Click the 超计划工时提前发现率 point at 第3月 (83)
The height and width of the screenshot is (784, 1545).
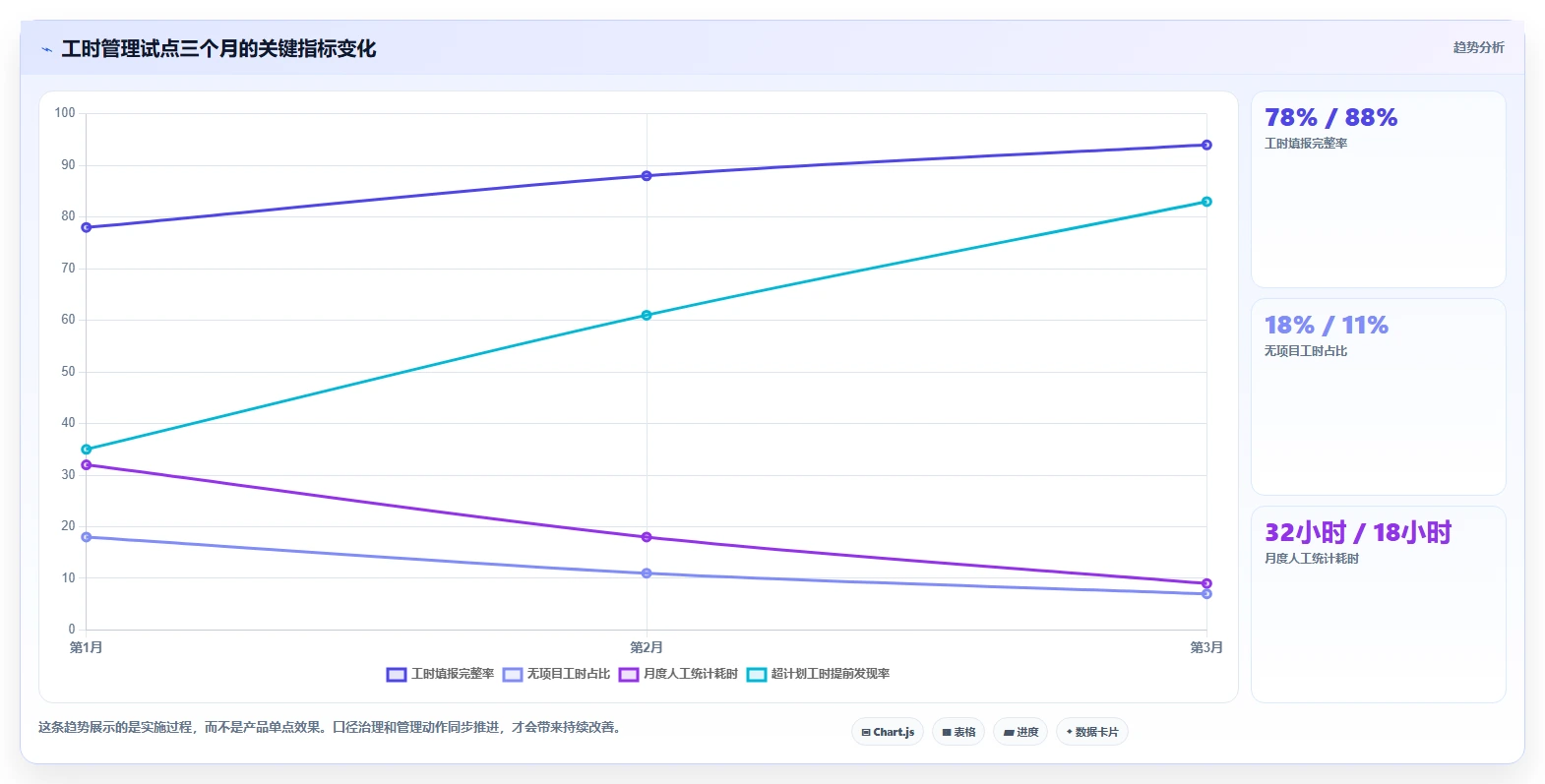coord(1206,202)
